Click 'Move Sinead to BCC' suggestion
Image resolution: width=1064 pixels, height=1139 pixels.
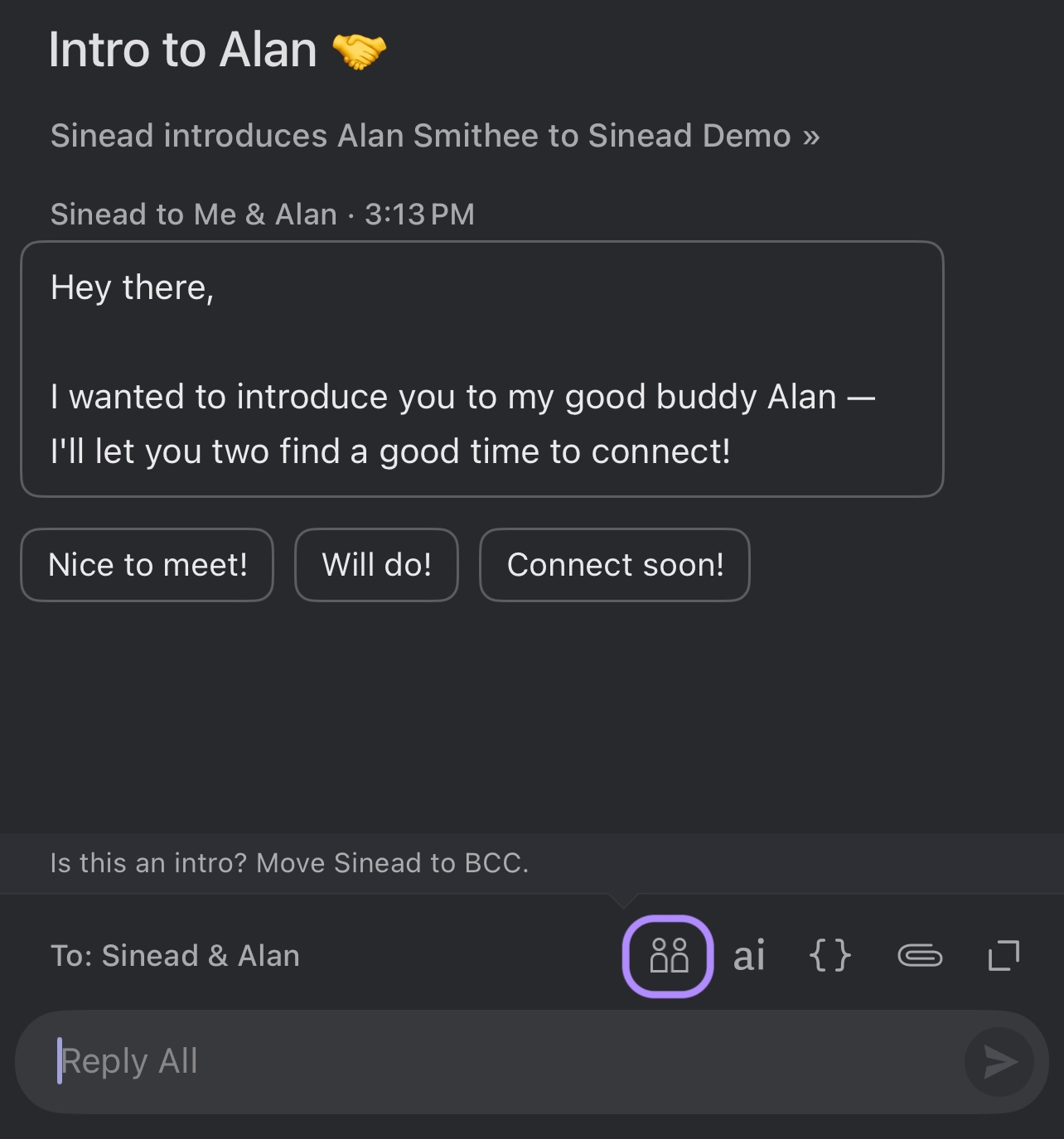tap(288, 863)
